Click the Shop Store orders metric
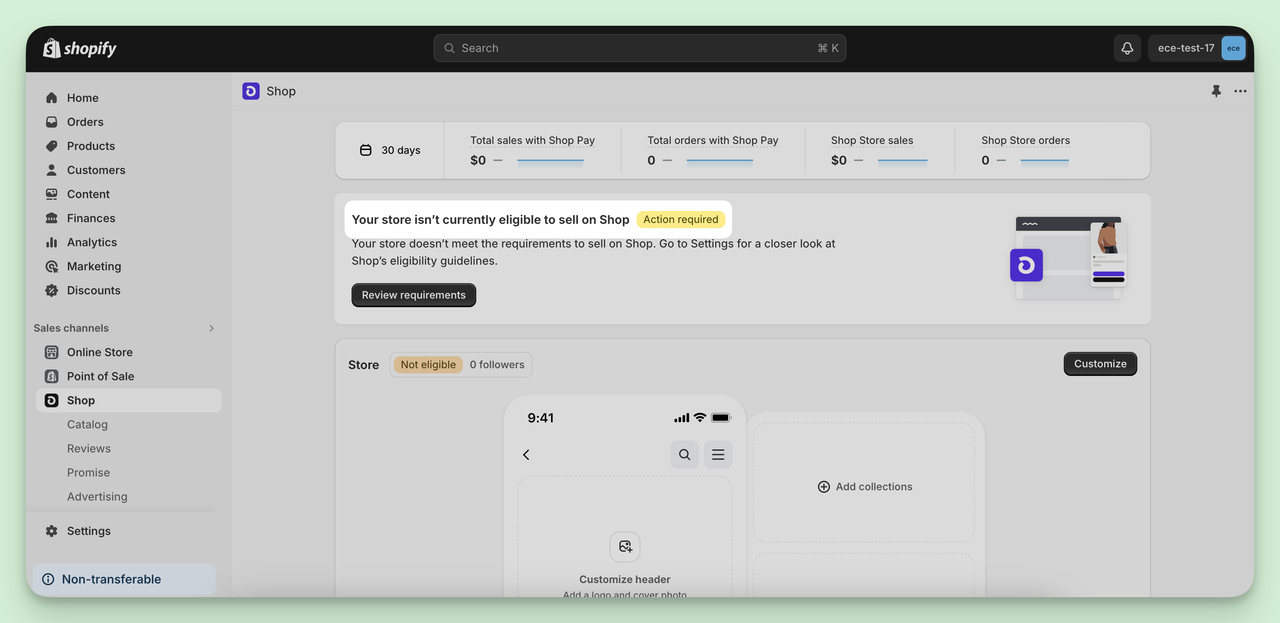Viewport: 1280px width, 623px height. [x=1025, y=151]
